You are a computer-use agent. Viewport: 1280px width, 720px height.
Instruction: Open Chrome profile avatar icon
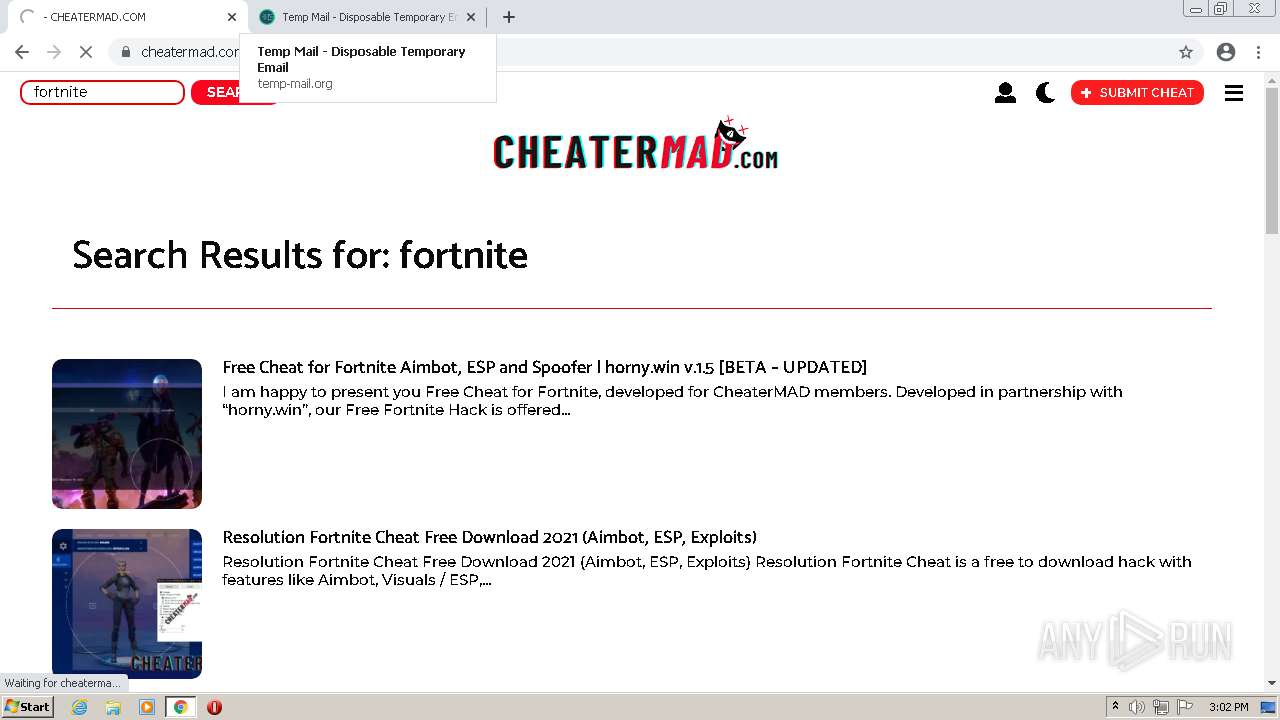coord(1226,52)
